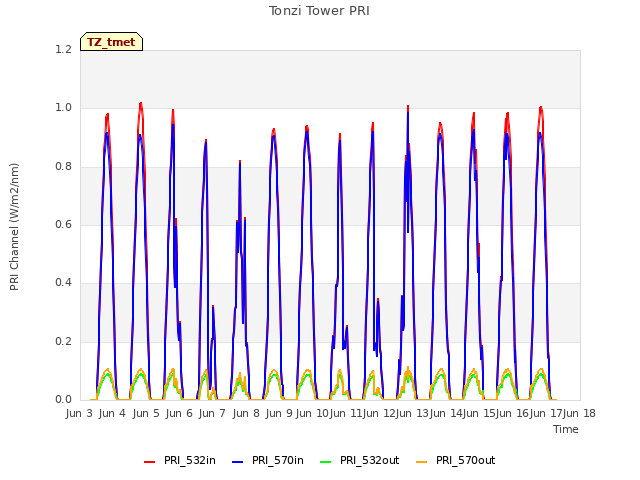Screen dimensions: 640x480
Task: Click the 1.0 y-axis tick label
Action: pos(63,108)
